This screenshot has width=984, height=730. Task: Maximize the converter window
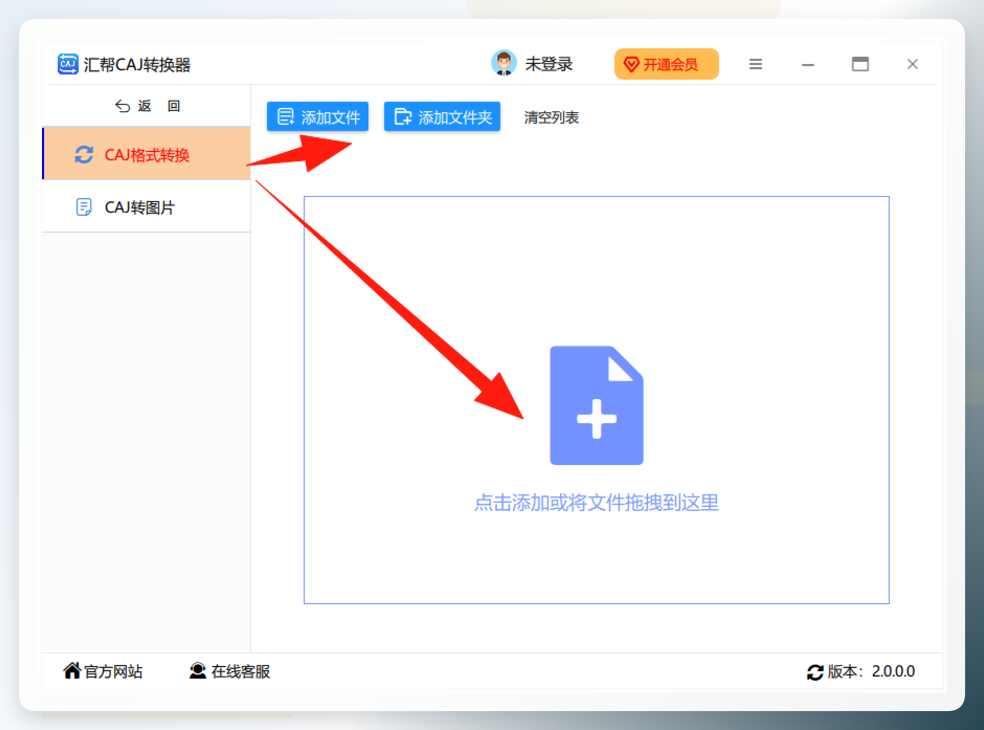[x=860, y=64]
